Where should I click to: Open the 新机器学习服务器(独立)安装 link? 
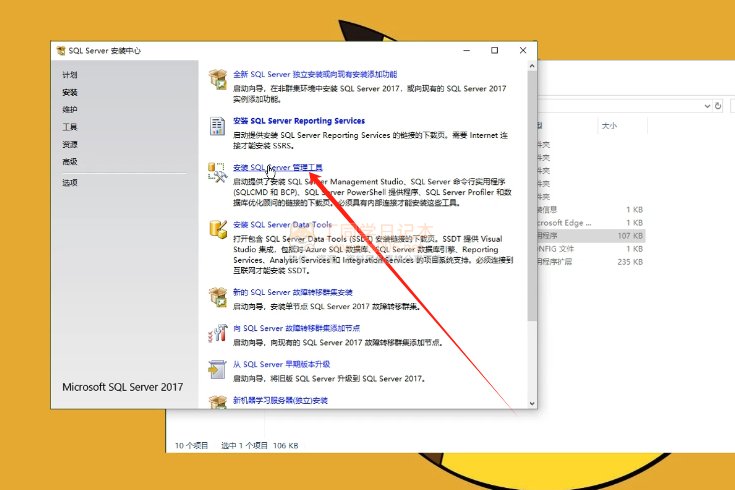click(x=280, y=400)
